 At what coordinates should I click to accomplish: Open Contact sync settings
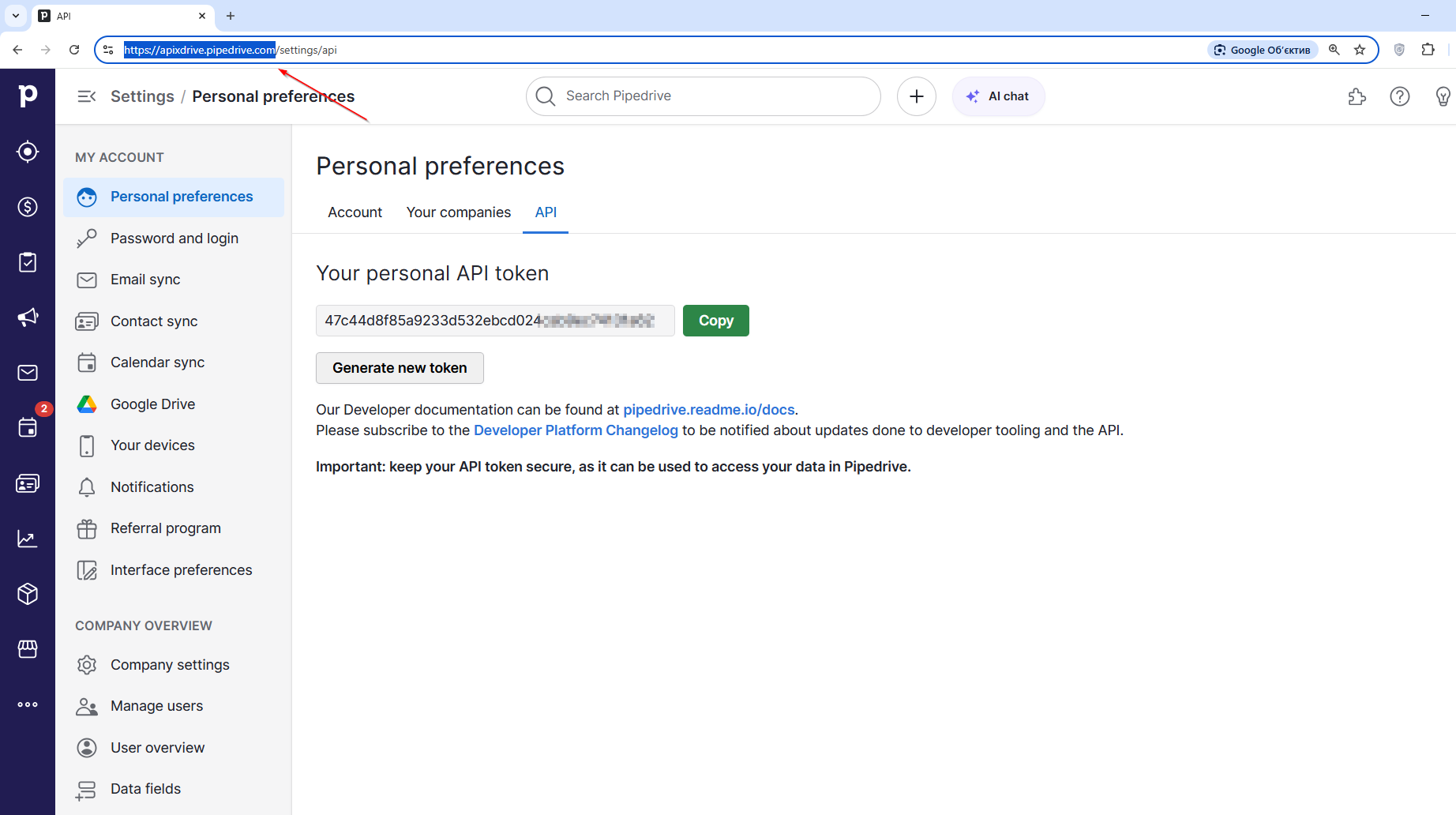(174, 321)
